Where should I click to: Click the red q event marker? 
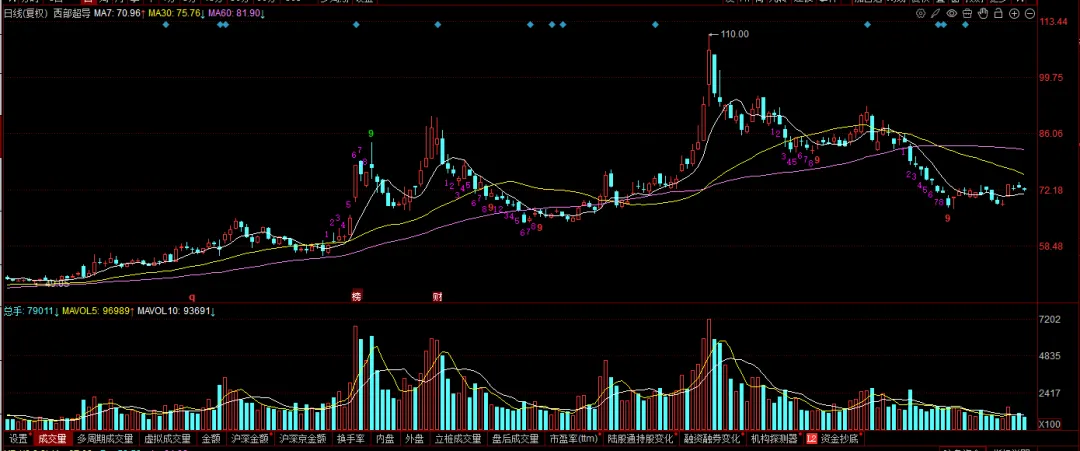click(193, 297)
